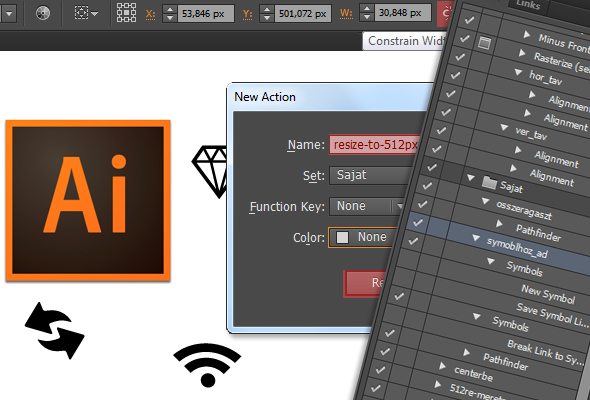Decrease the X value with down arrow
The image size is (590, 400).
170,18
